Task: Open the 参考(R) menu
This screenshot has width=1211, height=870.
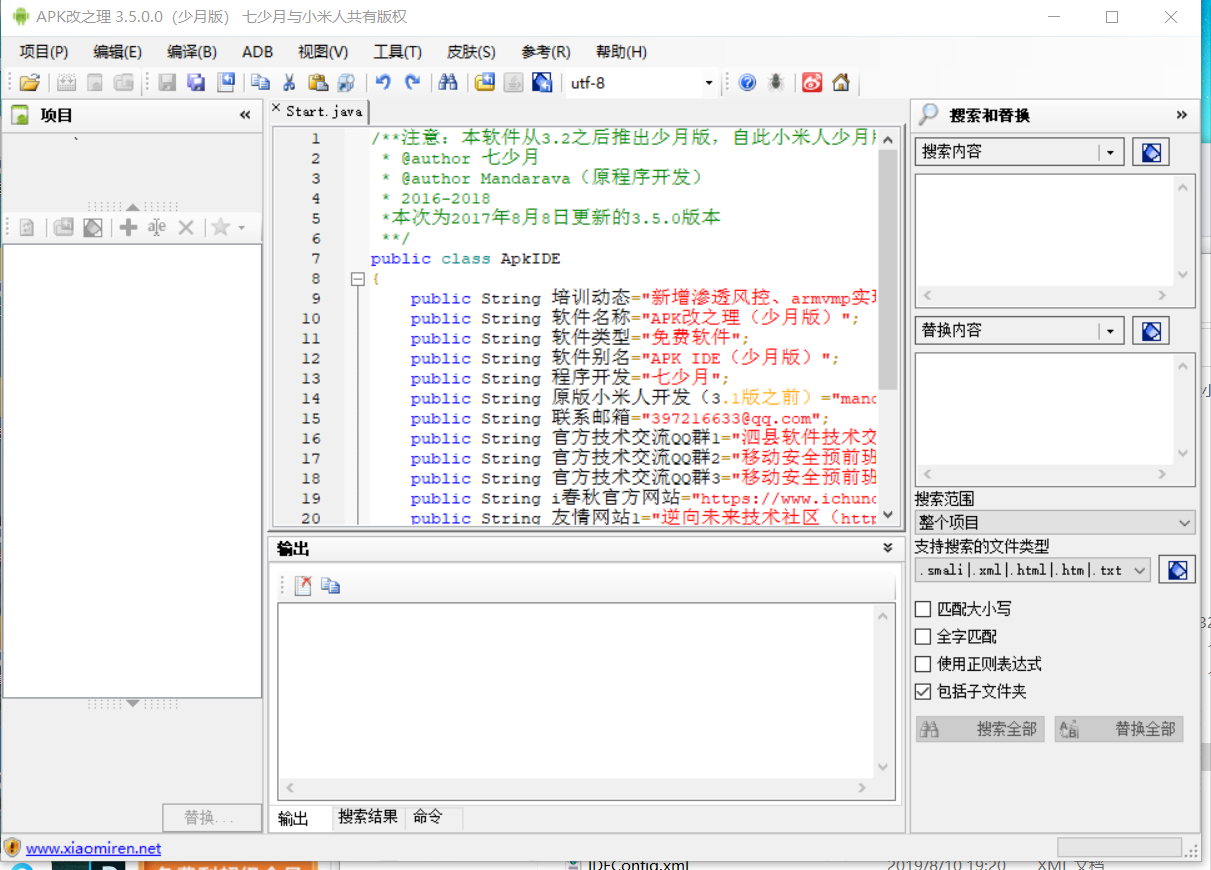Action: (x=546, y=52)
